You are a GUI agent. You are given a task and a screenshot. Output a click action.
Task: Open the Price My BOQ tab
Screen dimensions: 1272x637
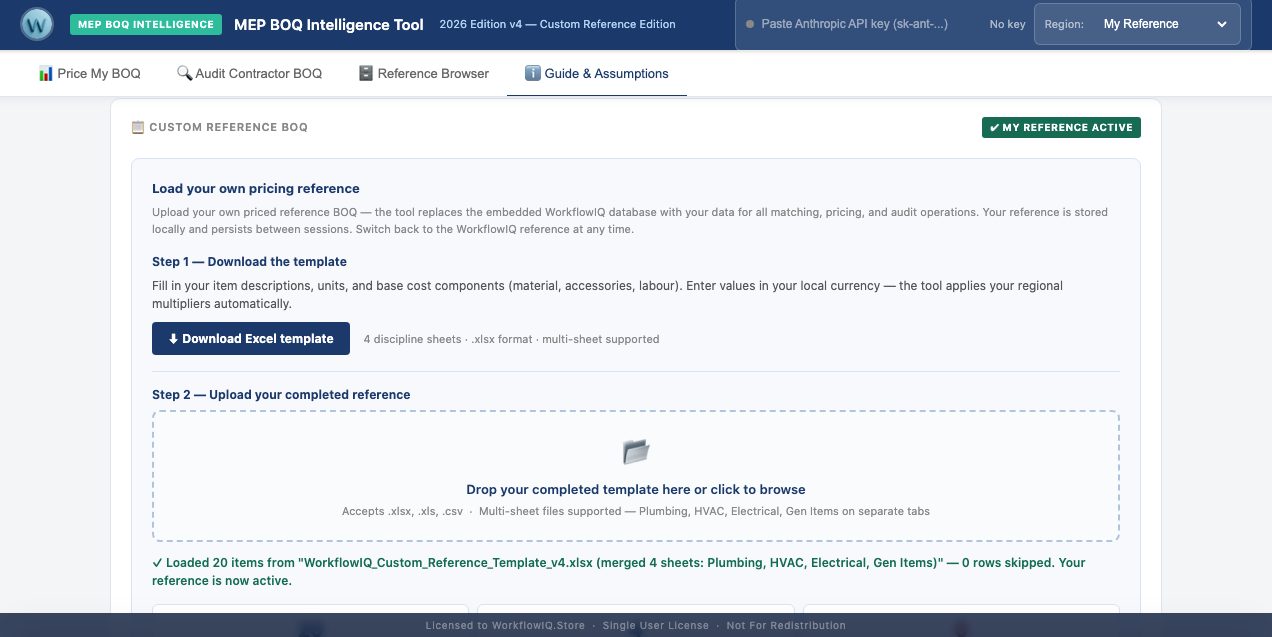tap(89, 73)
